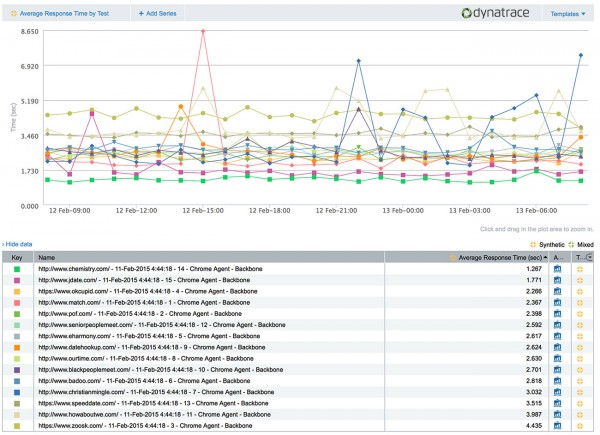Open chart icon for blackpeoplemeet.com row
The height and width of the screenshot is (435, 600).
coord(558,370)
